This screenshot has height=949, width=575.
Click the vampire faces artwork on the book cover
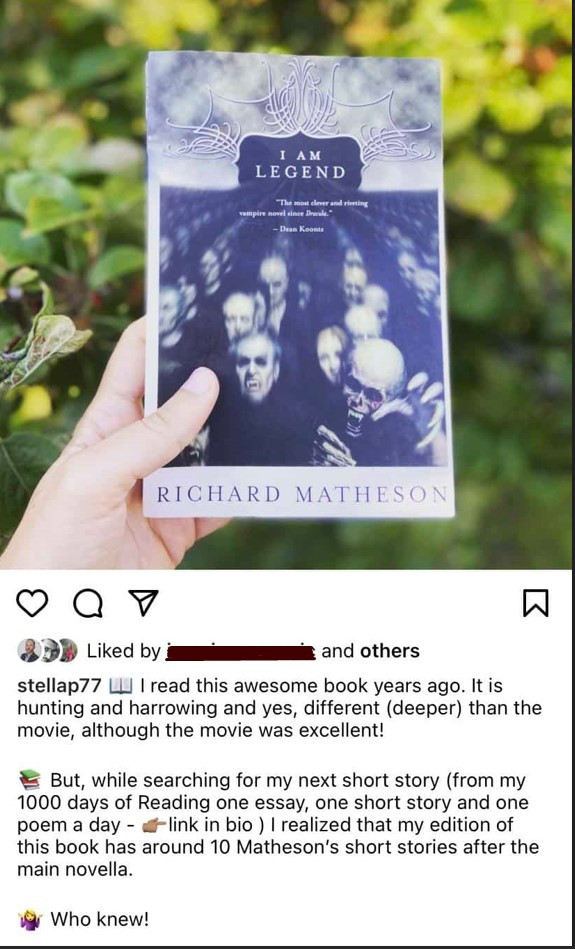tap(301, 351)
